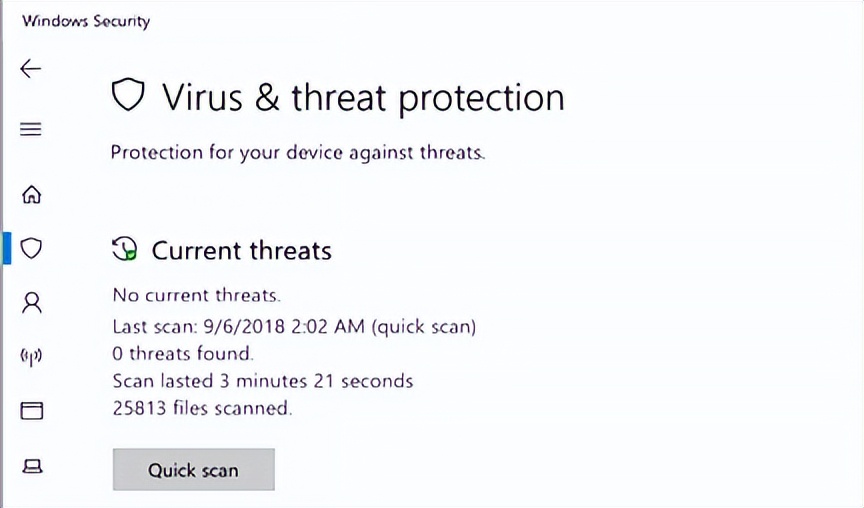This screenshot has height=508, width=864.
Task: Click the 0 threats found line
Action: 183,353
